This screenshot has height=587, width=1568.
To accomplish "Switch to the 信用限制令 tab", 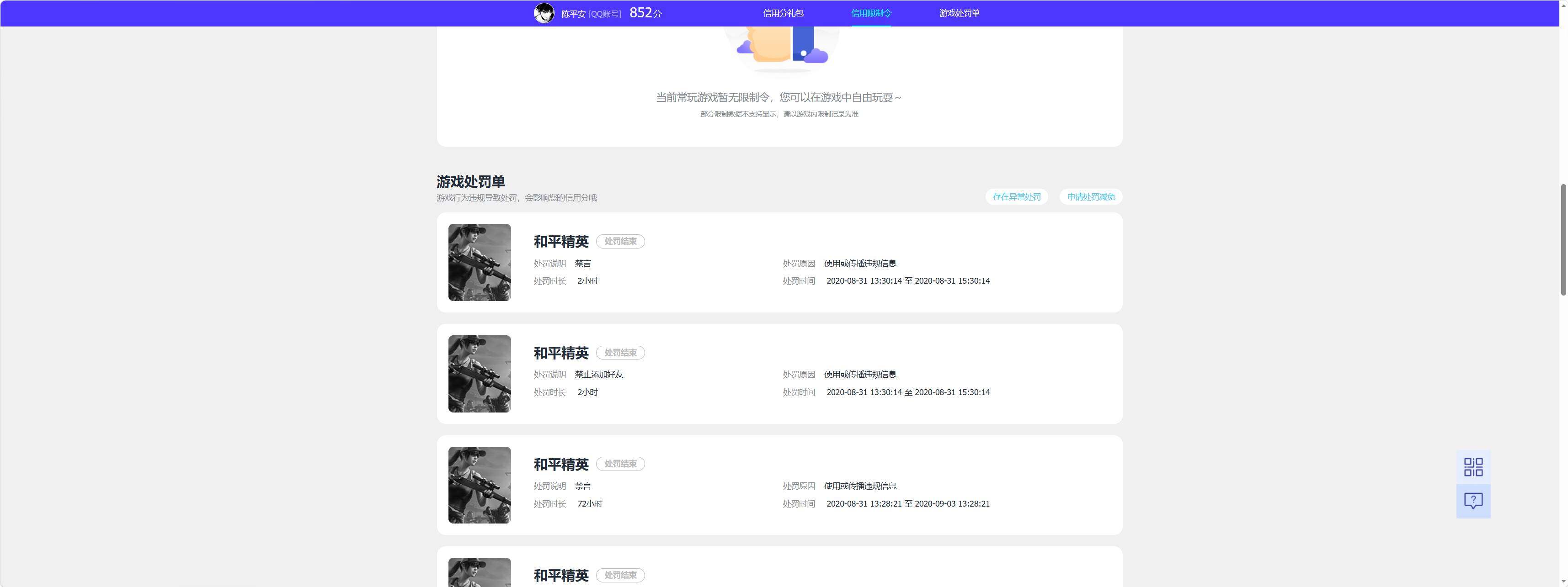I will tap(871, 13).
